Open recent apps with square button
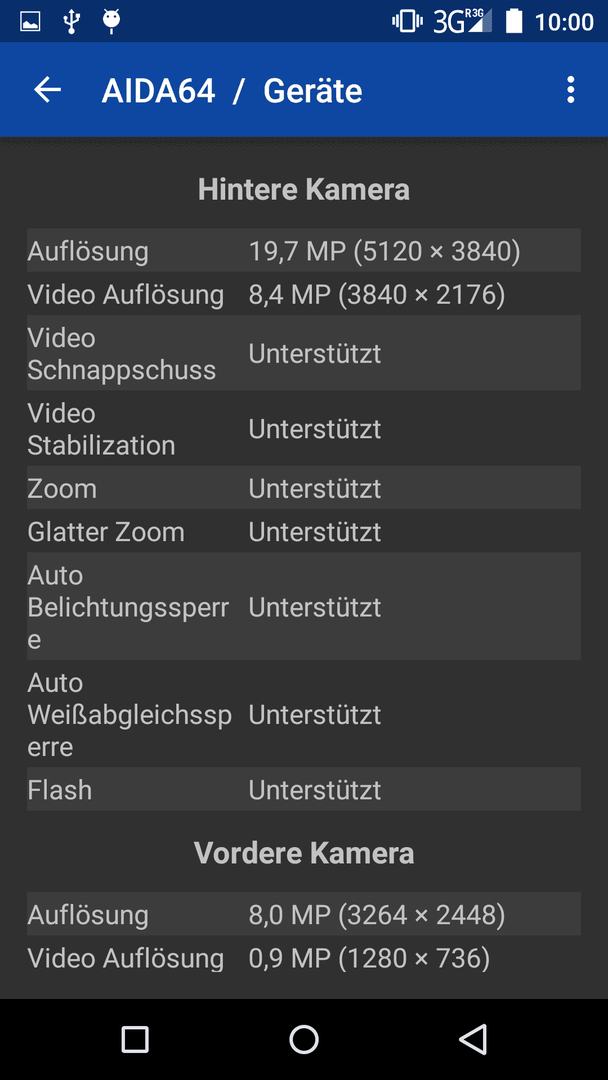Screen dimensions: 608x1080 pyautogui.click(x=135, y=1039)
